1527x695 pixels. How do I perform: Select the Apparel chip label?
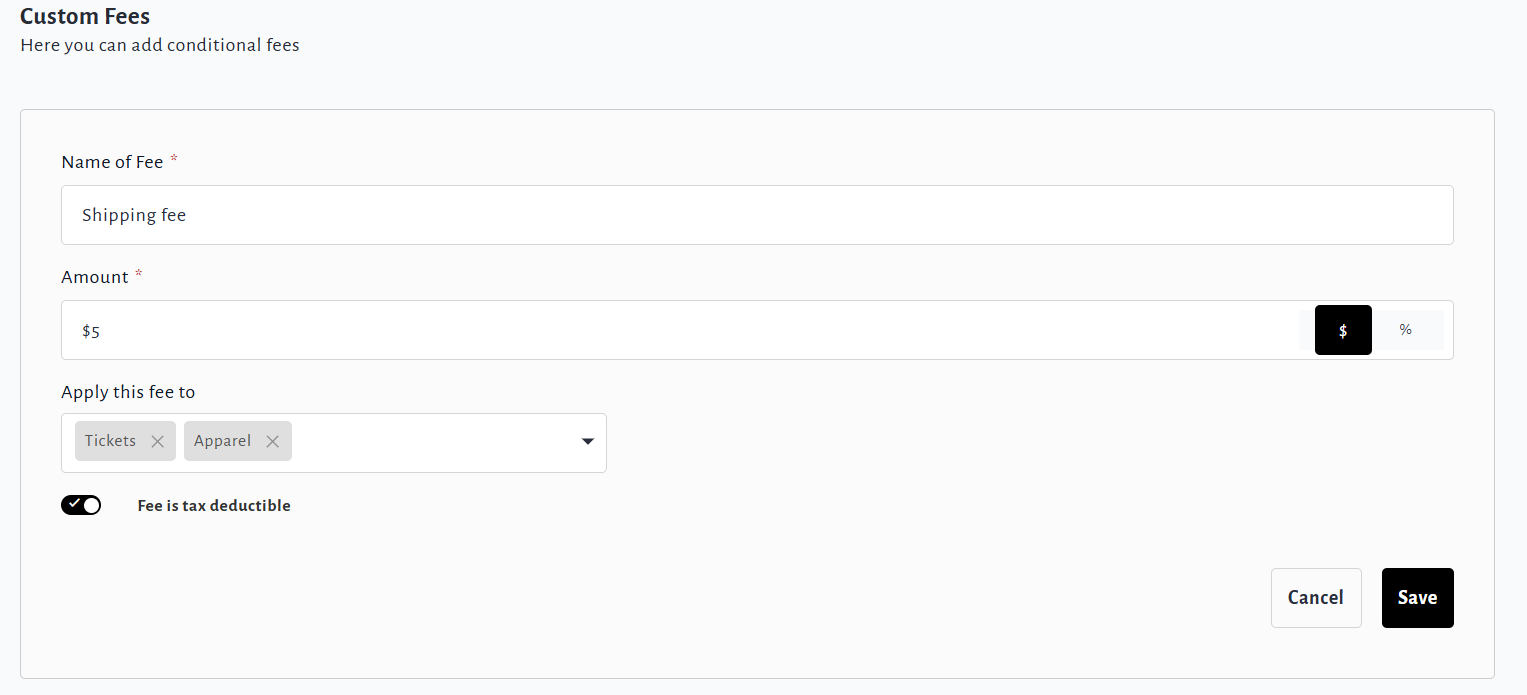pos(222,441)
